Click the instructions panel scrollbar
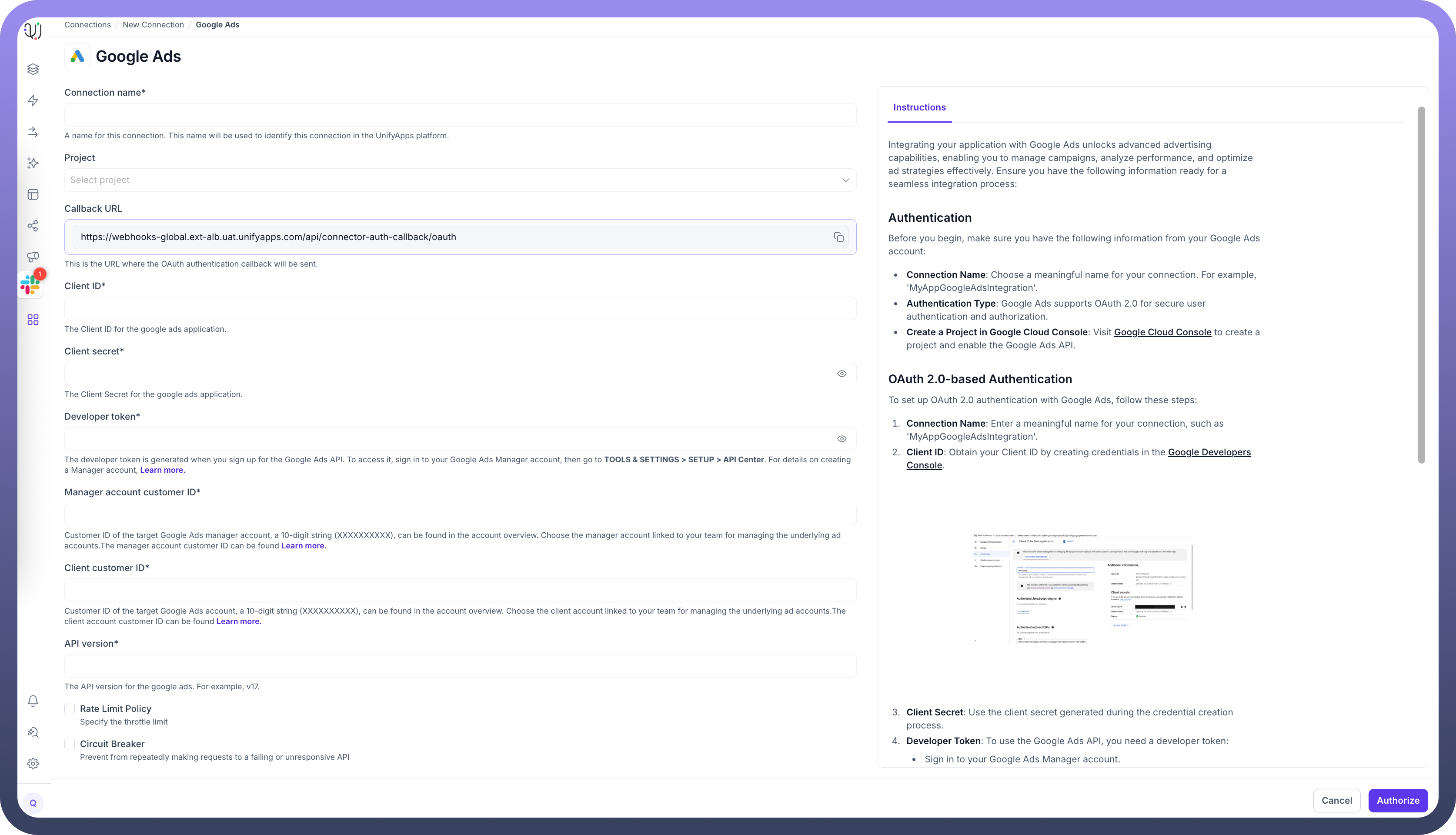 click(1421, 285)
